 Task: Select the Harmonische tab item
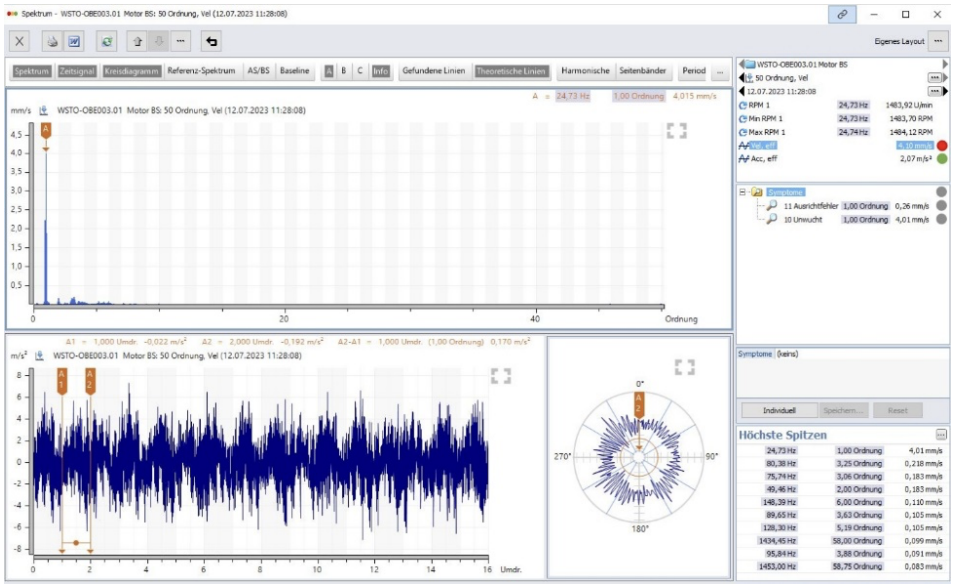coord(585,72)
